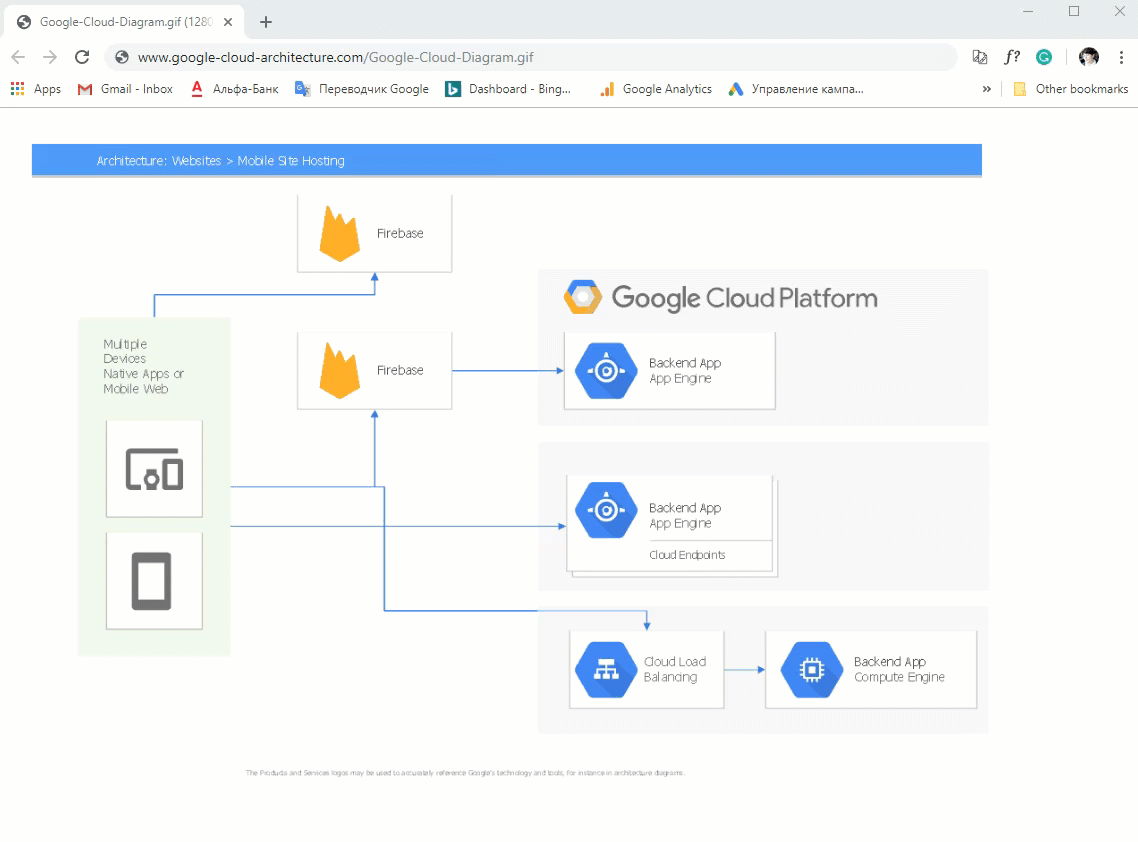Click the Compute Engine chip icon

point(811,669)
